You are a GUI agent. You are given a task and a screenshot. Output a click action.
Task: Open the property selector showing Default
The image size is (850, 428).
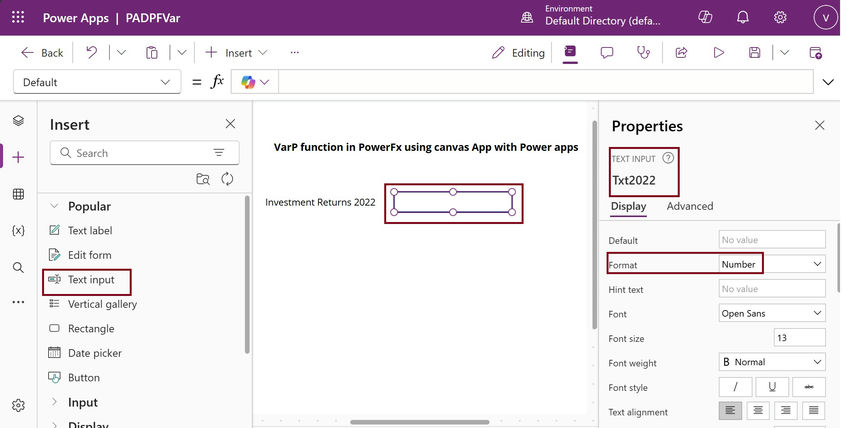96,82
